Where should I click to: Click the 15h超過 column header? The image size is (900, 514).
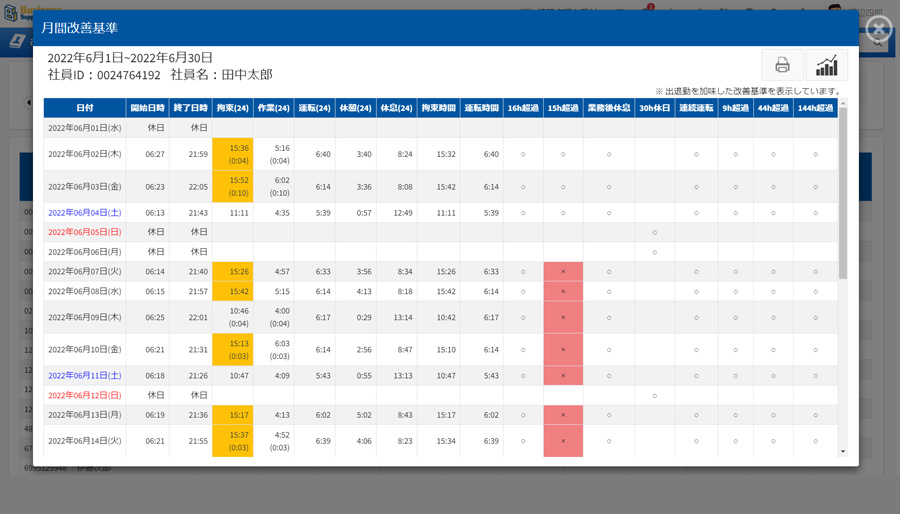point(563,108)
